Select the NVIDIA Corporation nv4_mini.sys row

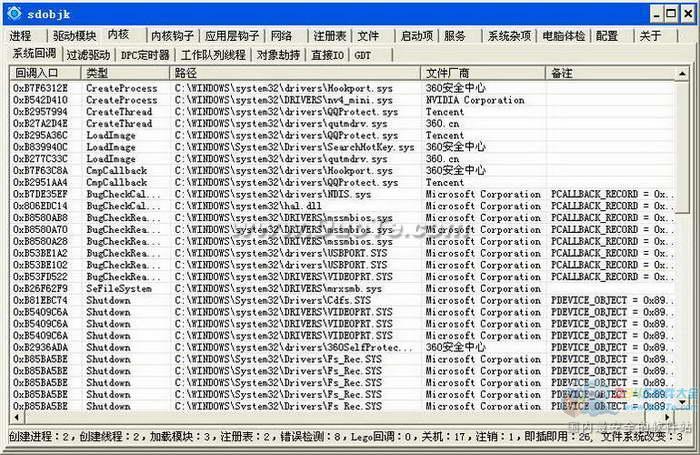point(300,100)
